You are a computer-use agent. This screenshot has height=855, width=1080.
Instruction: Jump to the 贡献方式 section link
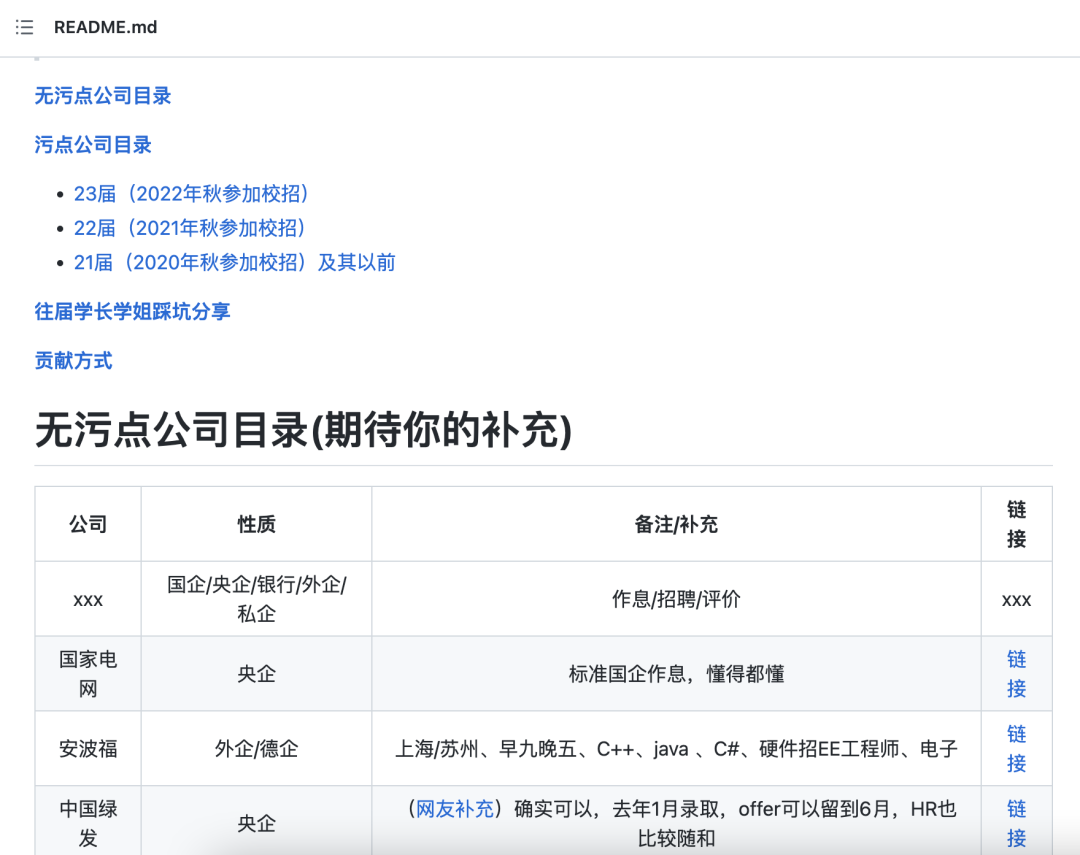73,360
